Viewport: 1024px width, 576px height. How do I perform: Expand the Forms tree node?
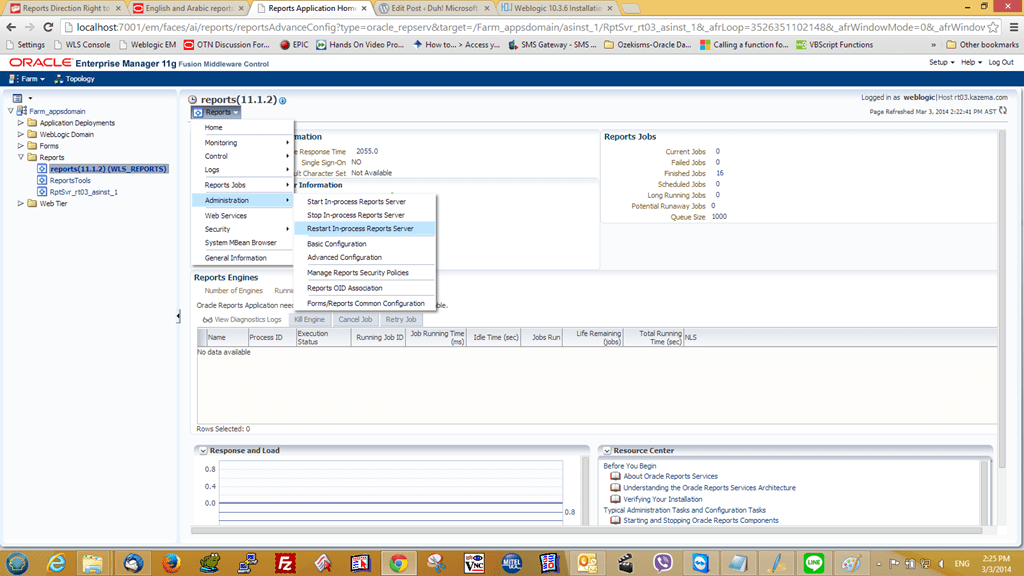pyautogui.click(x=21, y=146)
